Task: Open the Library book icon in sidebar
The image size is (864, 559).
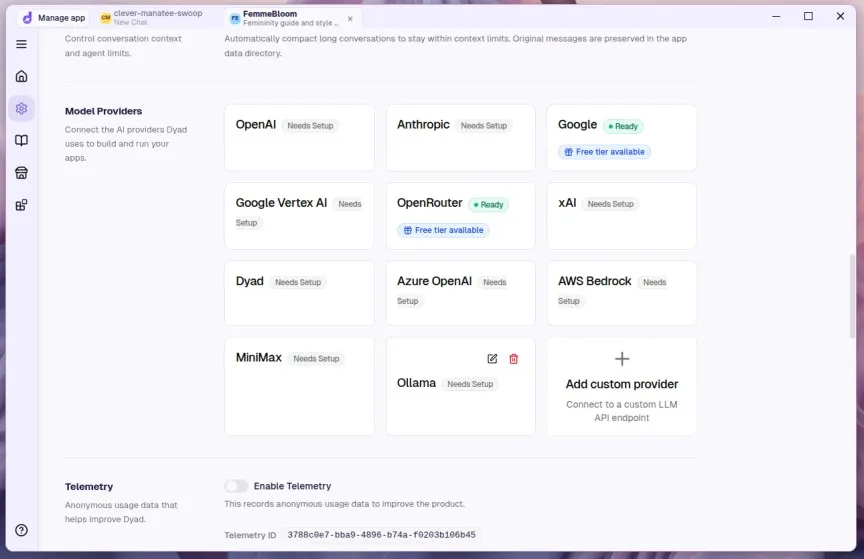Action: [x=21, y=141]
